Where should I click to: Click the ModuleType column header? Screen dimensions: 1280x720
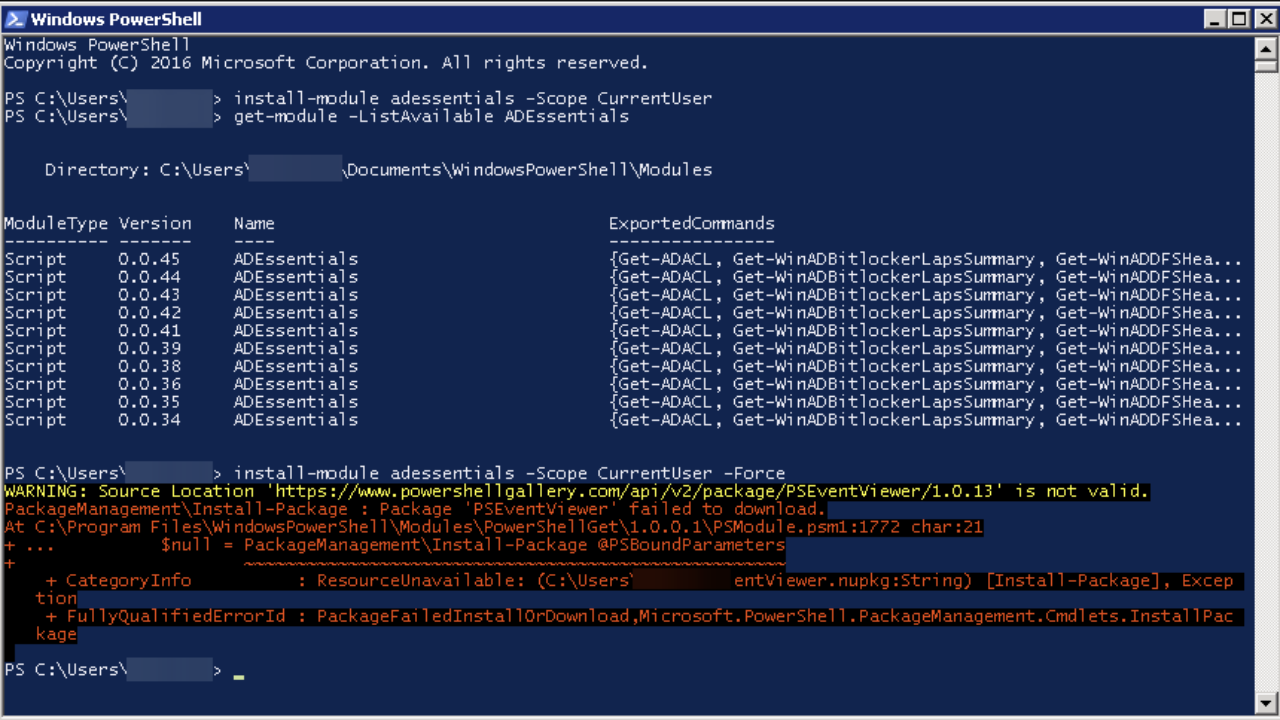coord(56,224)
